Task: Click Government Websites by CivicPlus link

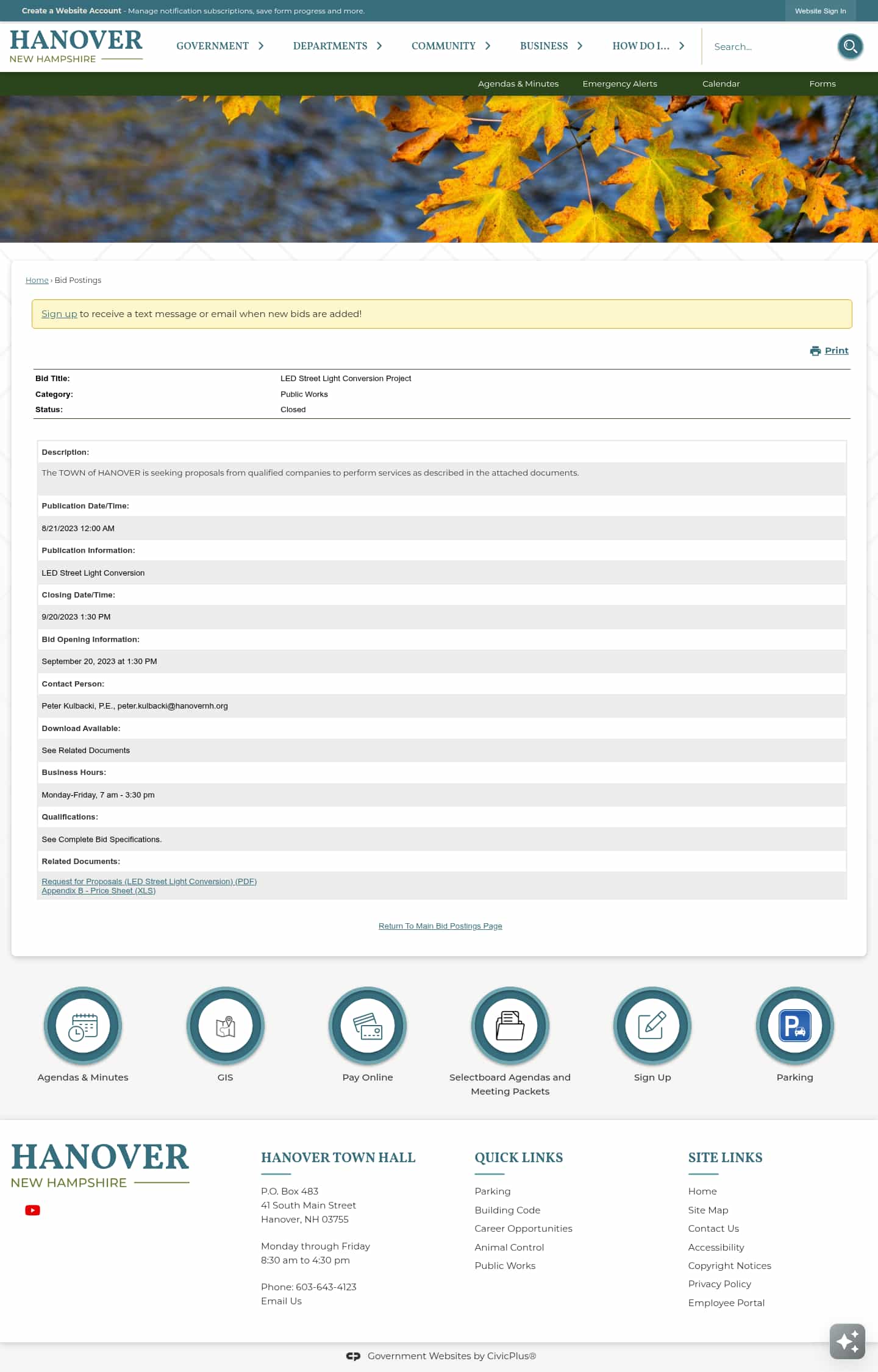Action: [x=452, y=1356]
